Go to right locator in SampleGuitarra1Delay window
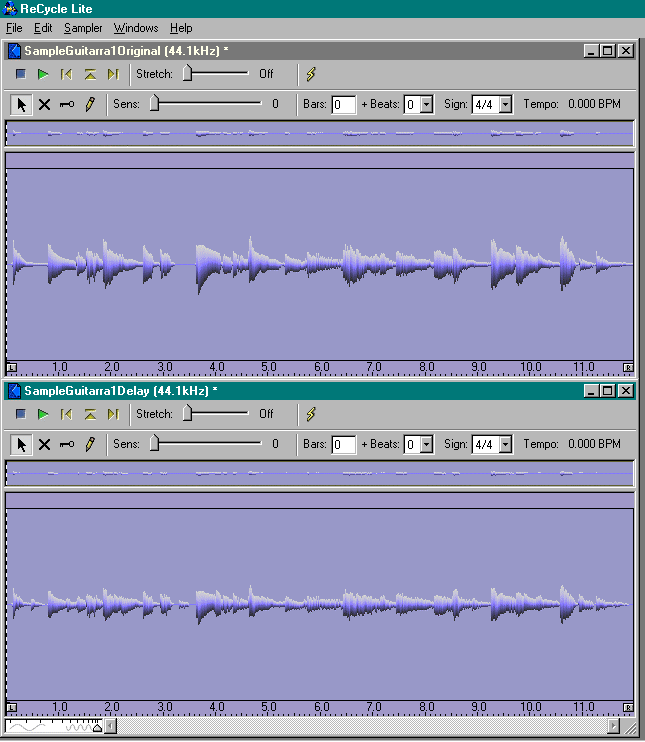This screenshot has height=742, width=645. click(x=113, y=414)
